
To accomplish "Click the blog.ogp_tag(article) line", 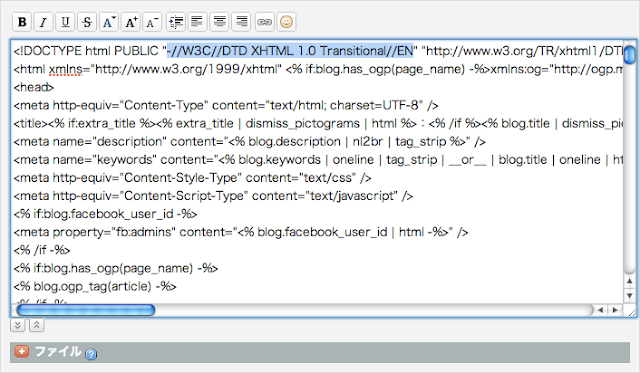I will coord(95,286).
